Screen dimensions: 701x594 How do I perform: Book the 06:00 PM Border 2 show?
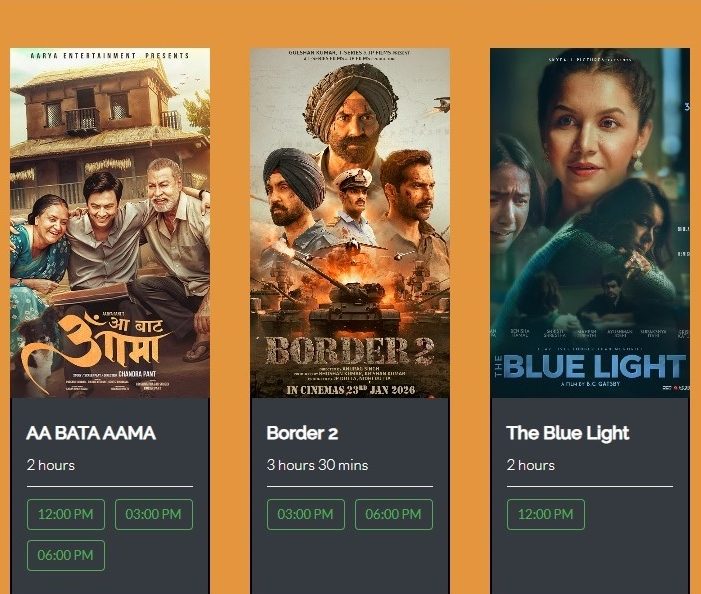click(394, 514)
